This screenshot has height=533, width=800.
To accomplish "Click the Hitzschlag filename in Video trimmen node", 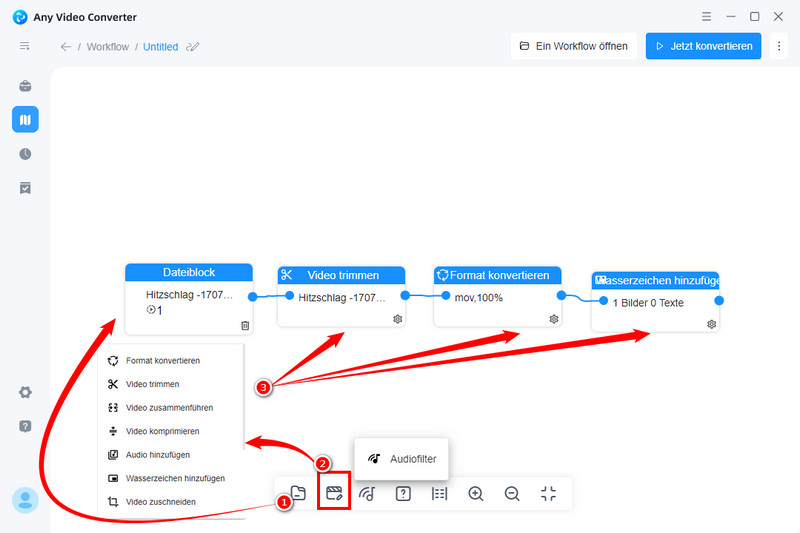I will pos(342,298).
